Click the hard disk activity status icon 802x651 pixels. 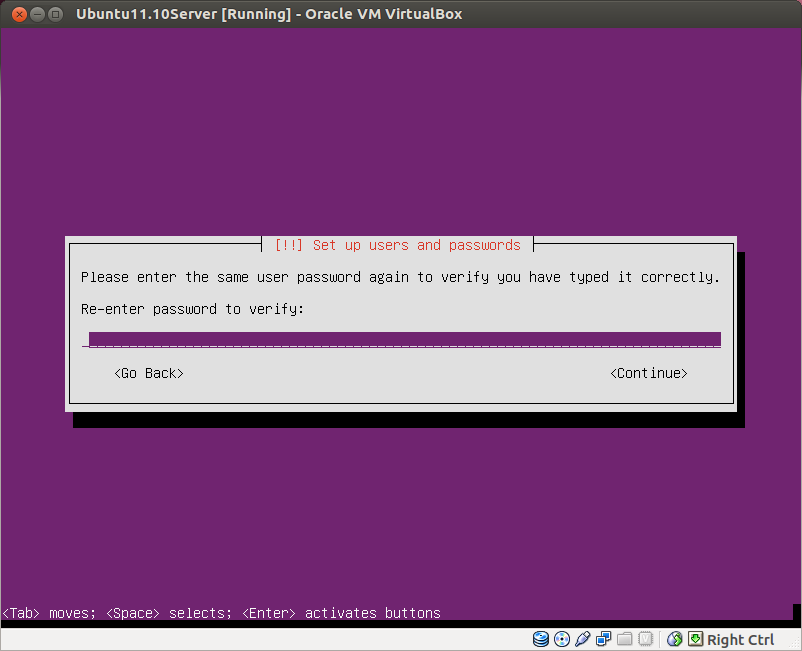(x=541, y=639)
